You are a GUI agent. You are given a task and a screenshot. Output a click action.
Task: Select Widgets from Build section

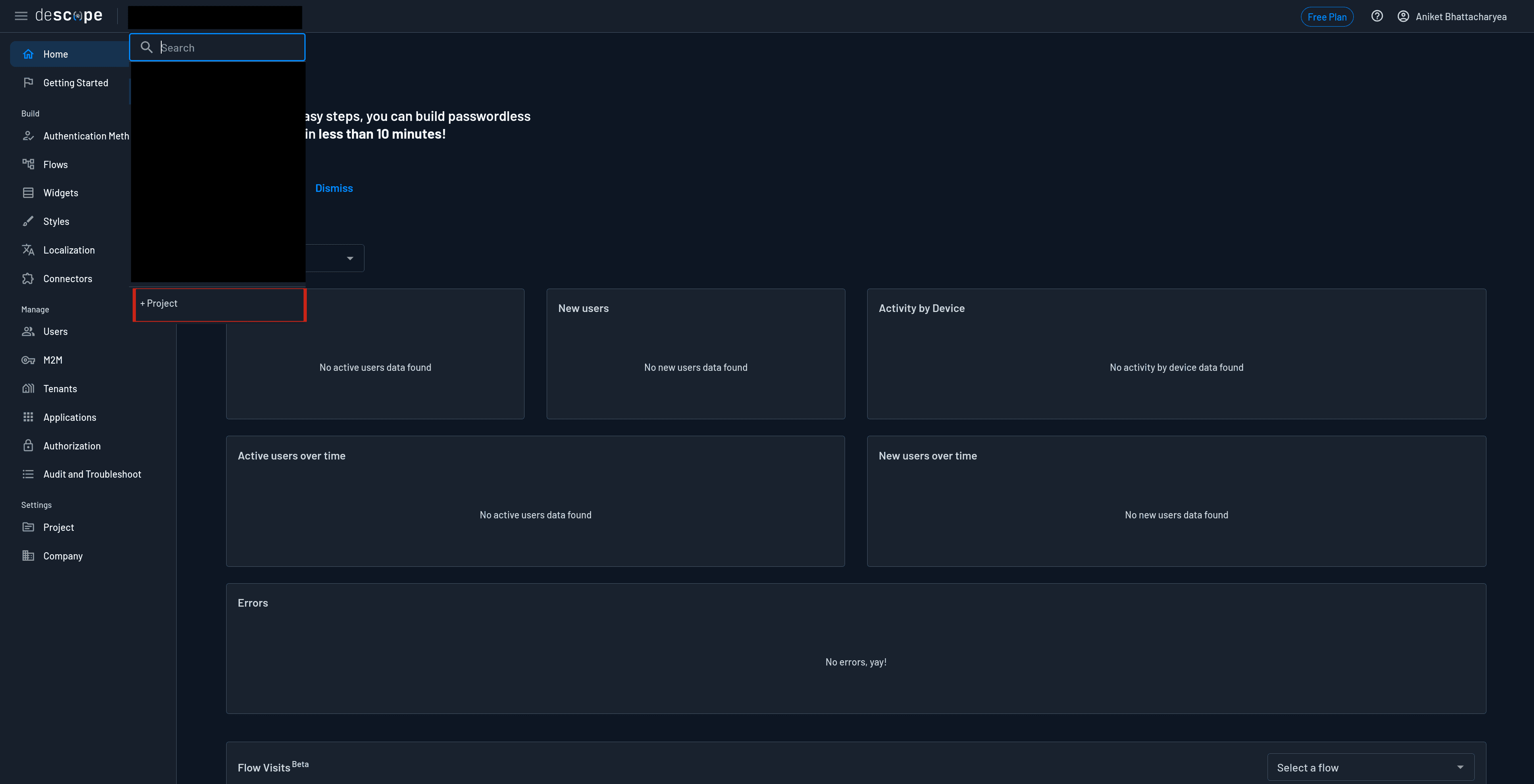tap(61, 193)
